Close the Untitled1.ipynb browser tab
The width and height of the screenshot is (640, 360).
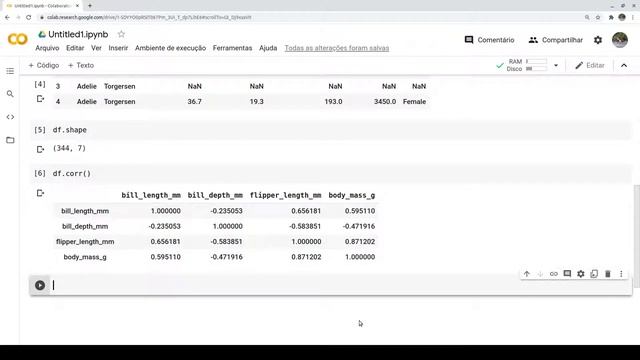click(77, 6)
